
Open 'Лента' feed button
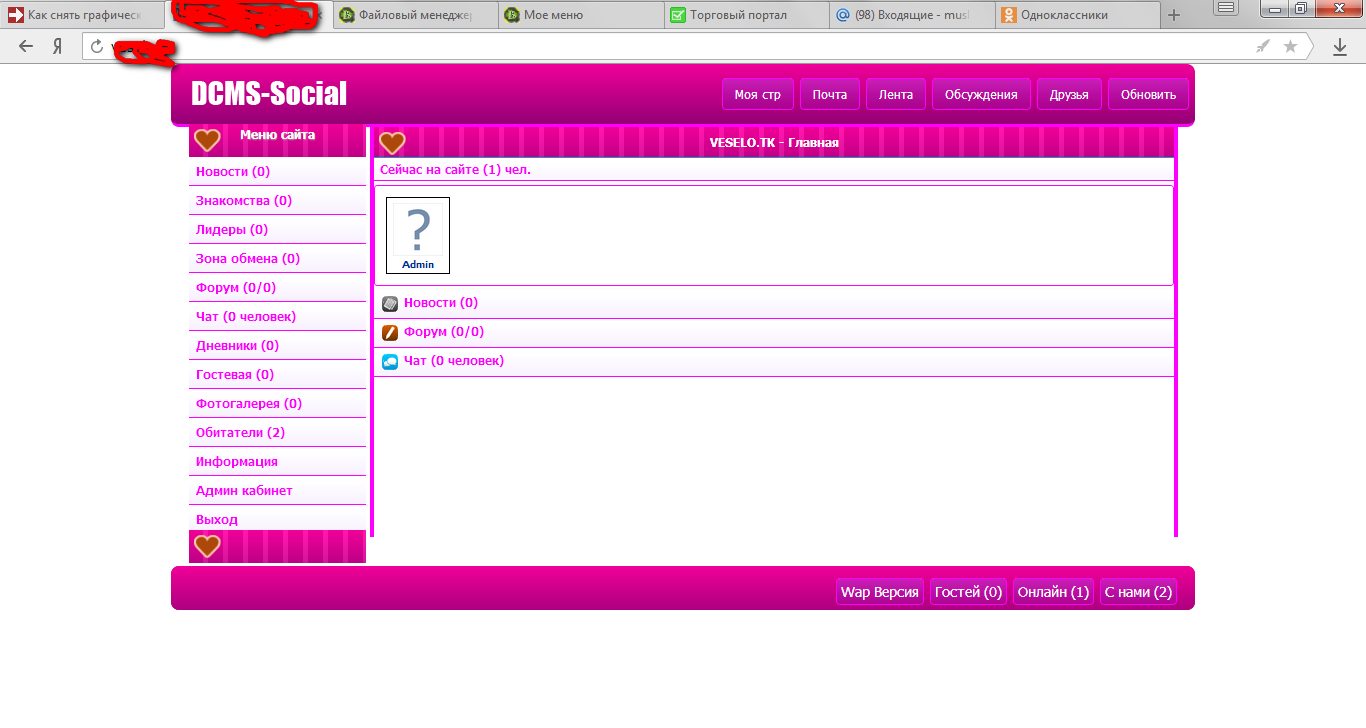click(x=896, y=94)
